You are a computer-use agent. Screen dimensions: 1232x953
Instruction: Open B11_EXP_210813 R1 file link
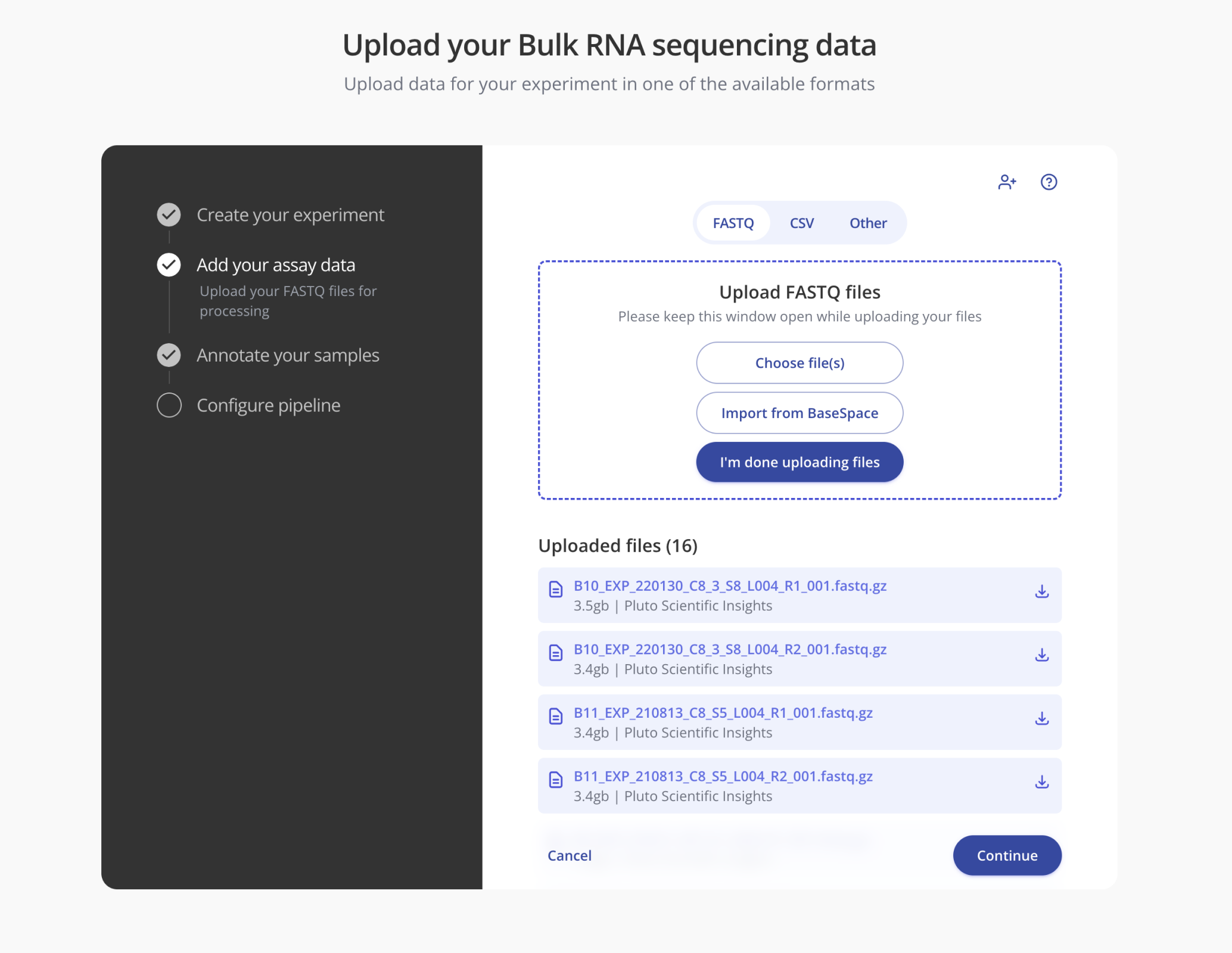click(x=723, y=713)
